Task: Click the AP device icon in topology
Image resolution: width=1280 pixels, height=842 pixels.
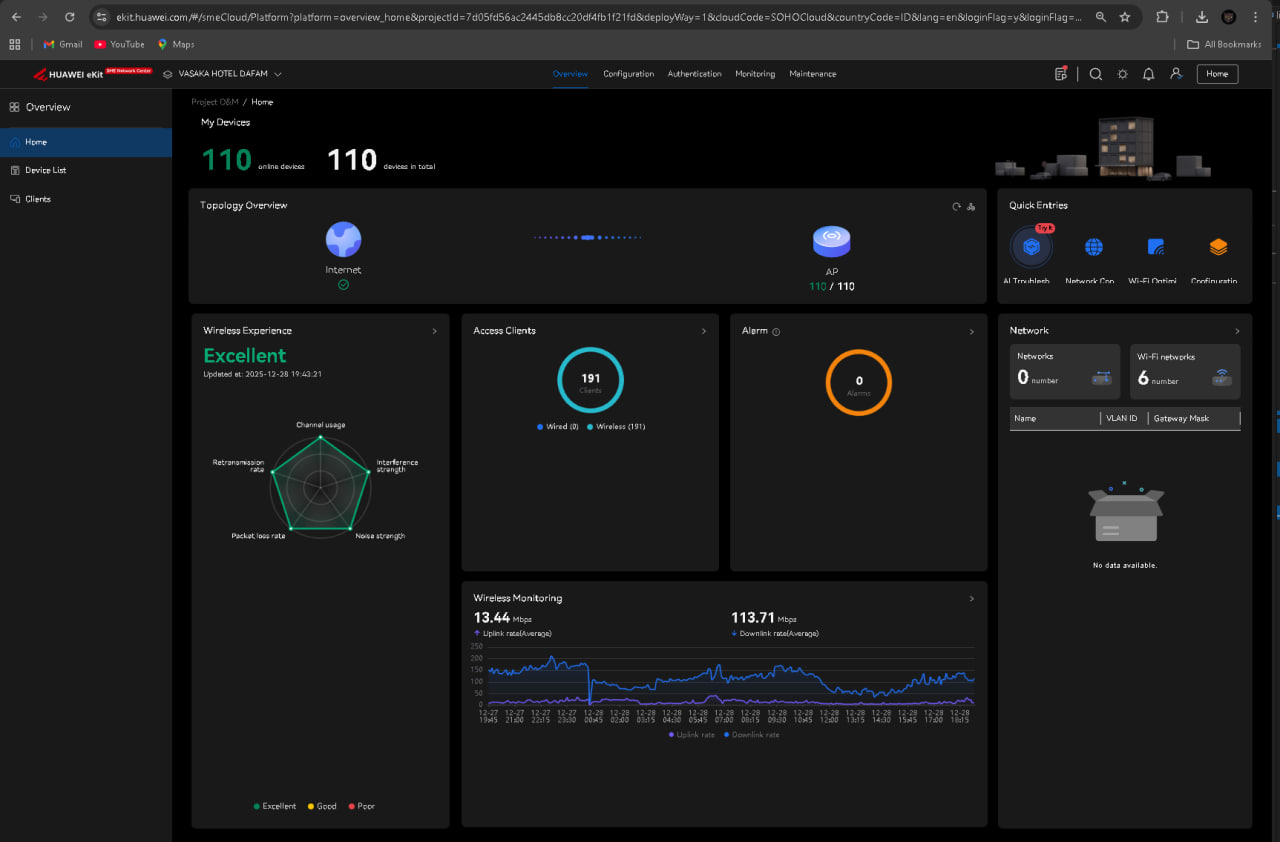Action: click(x=831, y=241)
